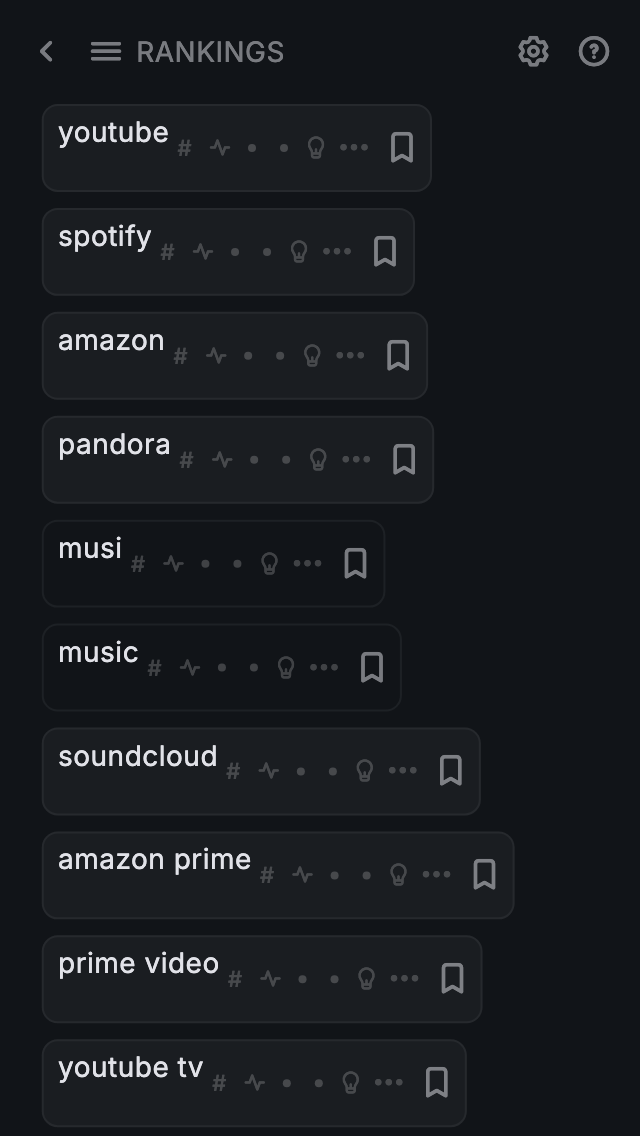Open the soundcloud keyword card

tap(138, 757)
